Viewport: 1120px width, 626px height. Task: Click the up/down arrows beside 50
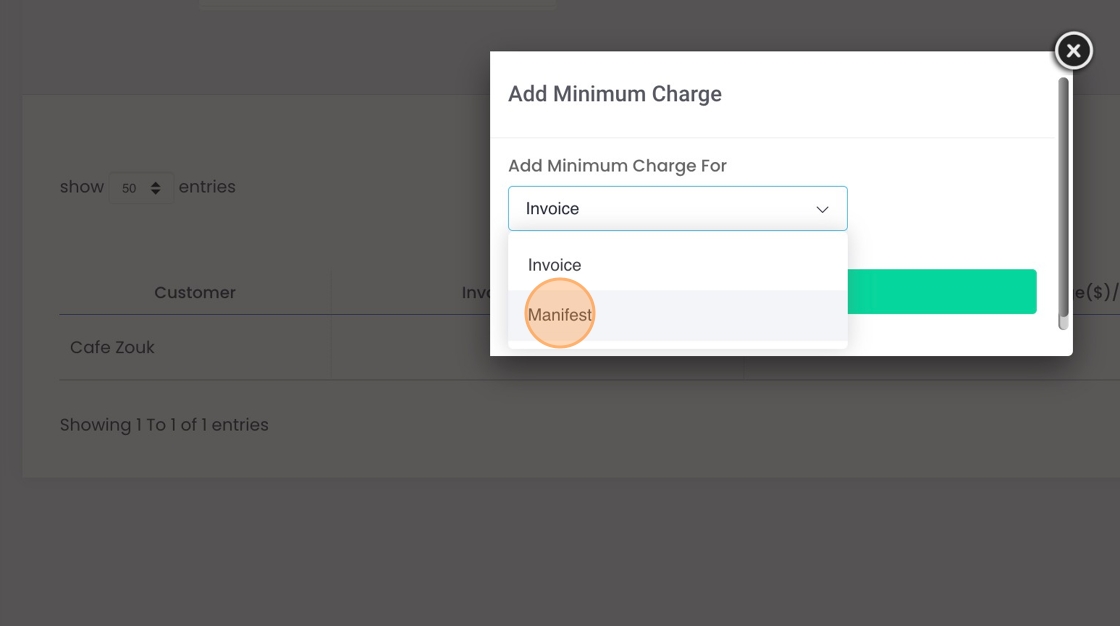pos(156,188)
